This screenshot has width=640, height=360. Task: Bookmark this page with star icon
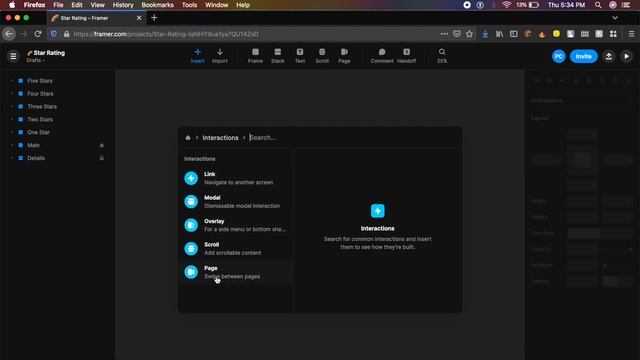coord(469,34)
